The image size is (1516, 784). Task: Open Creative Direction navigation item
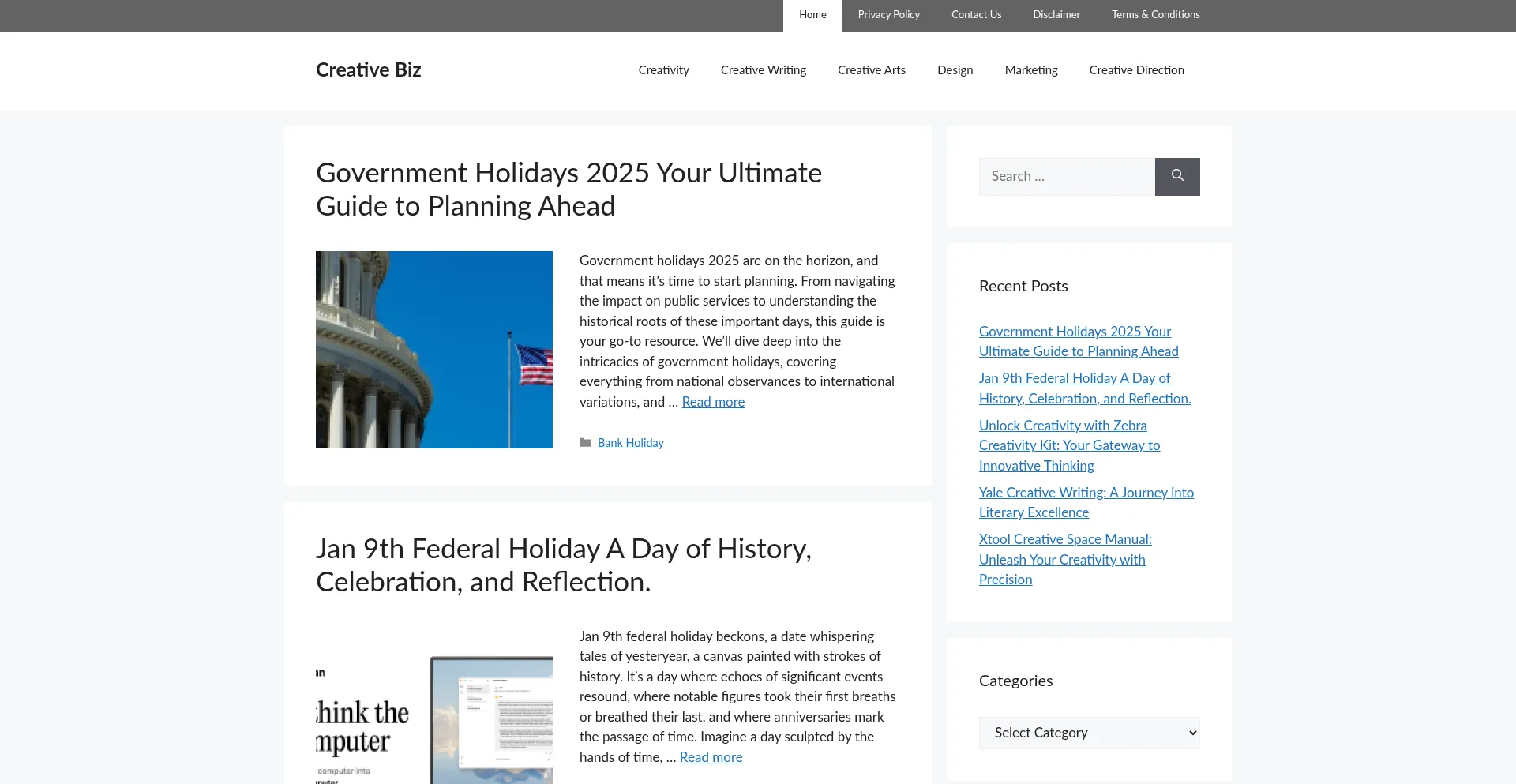1136,70
